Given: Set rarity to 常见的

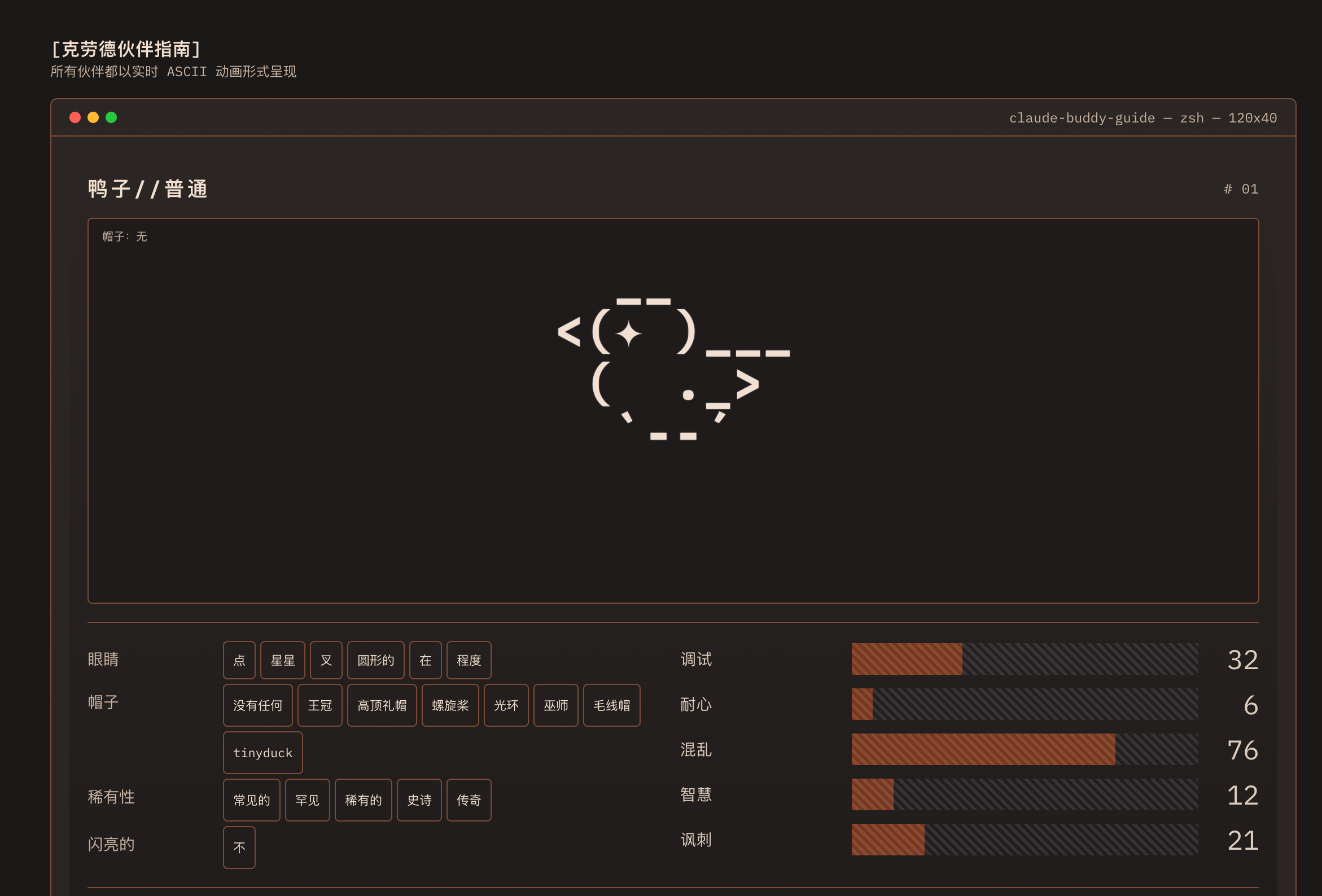Looking at the screenshot, I should tap(251, 800).
